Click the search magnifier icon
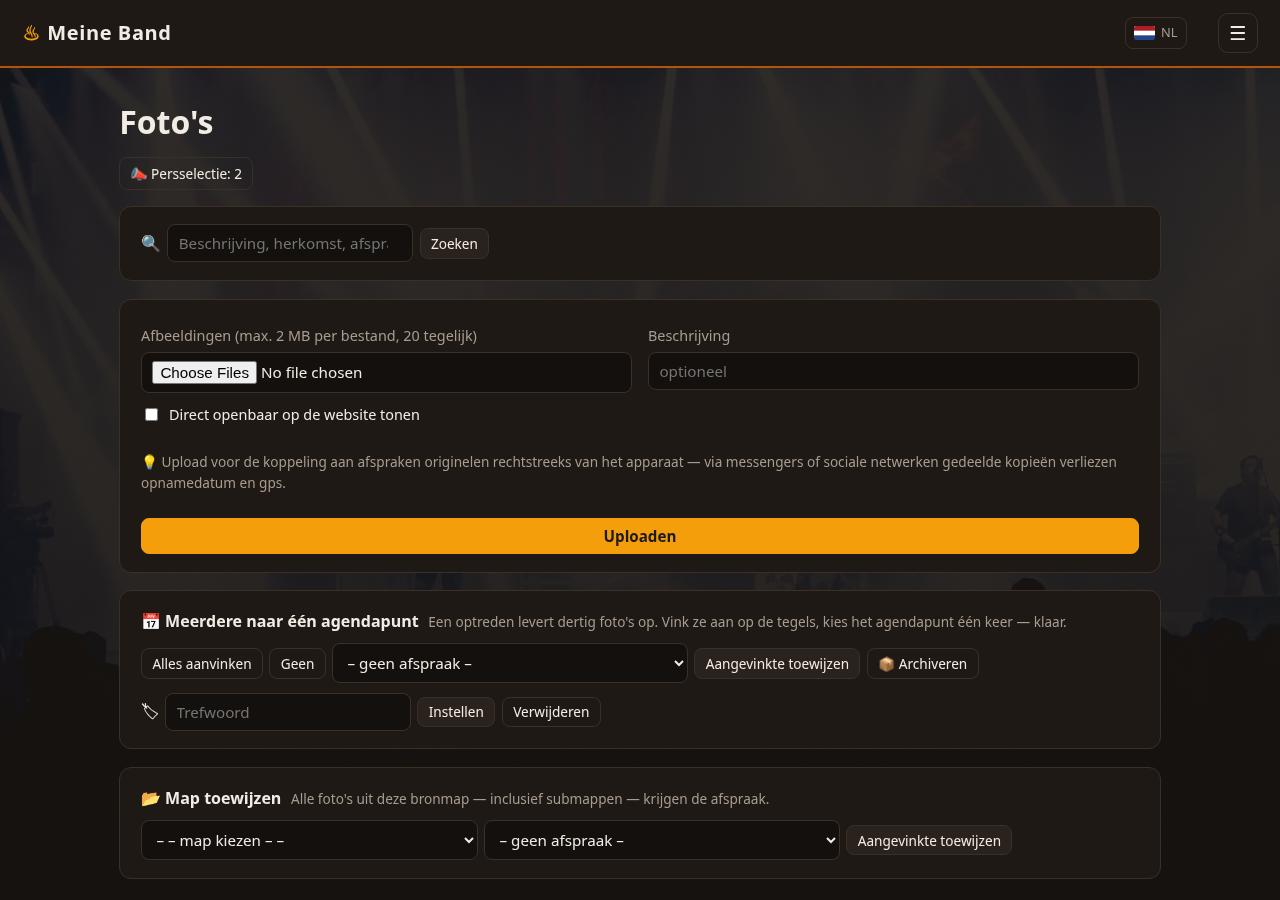The height and width of the screenshot is (900, 1280). (150, 243)
